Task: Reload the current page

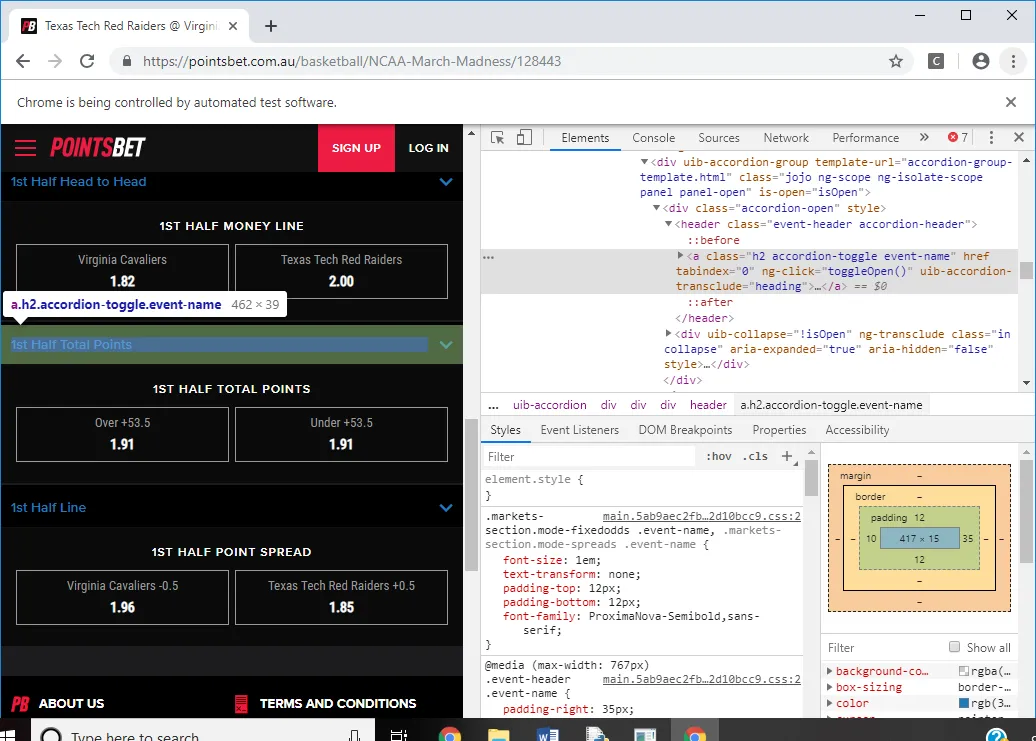Action: (x=87, y=61)
